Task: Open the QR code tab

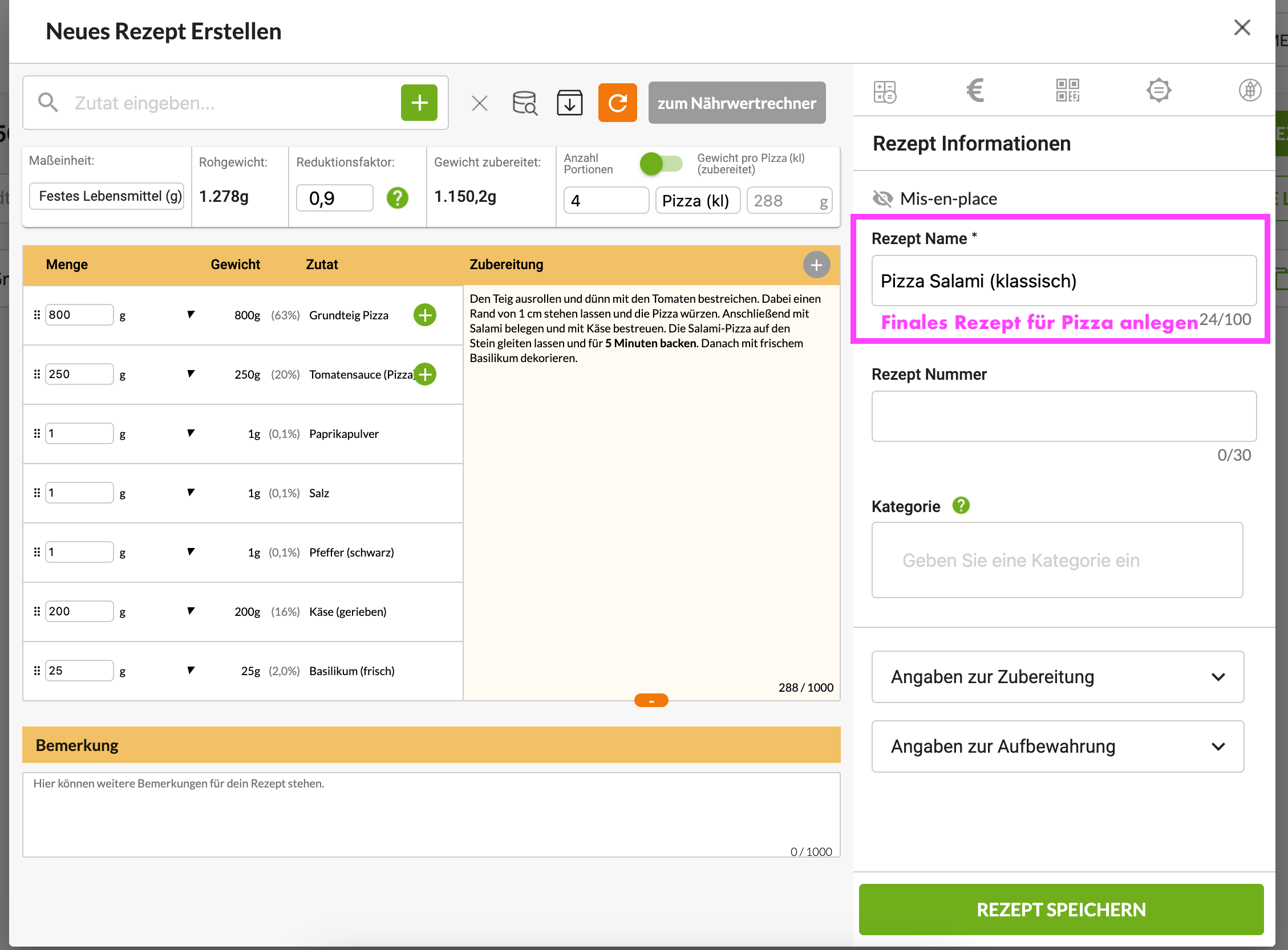Action: point(1067,90)
